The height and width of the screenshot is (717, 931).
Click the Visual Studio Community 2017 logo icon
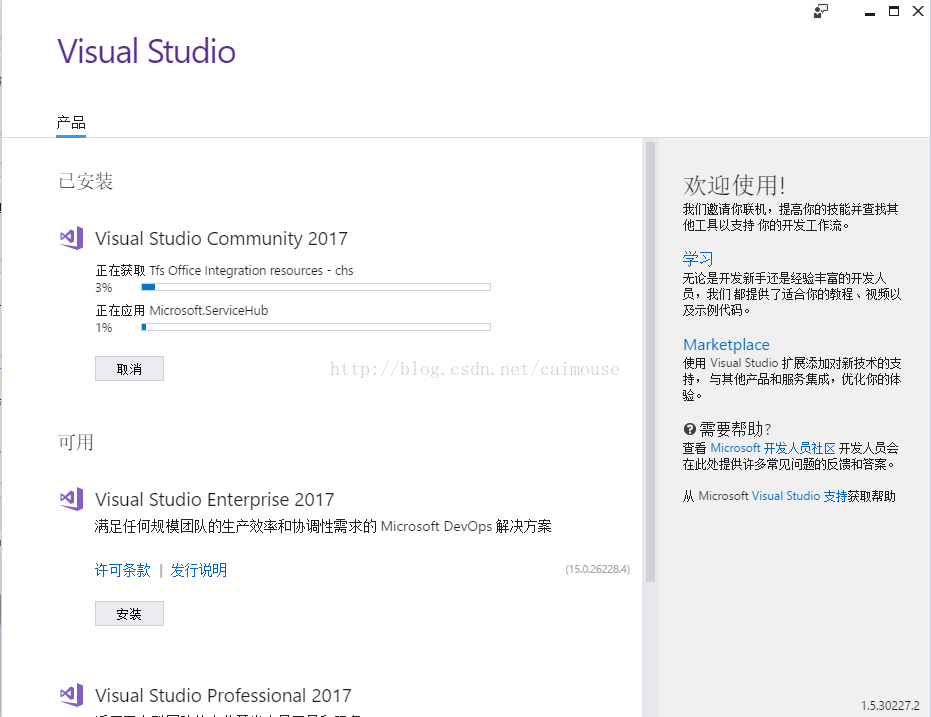point(71,238)
